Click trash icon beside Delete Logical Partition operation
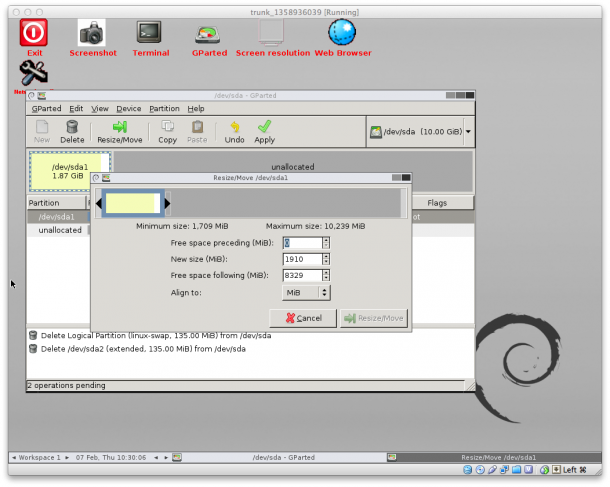 (33, 335)
